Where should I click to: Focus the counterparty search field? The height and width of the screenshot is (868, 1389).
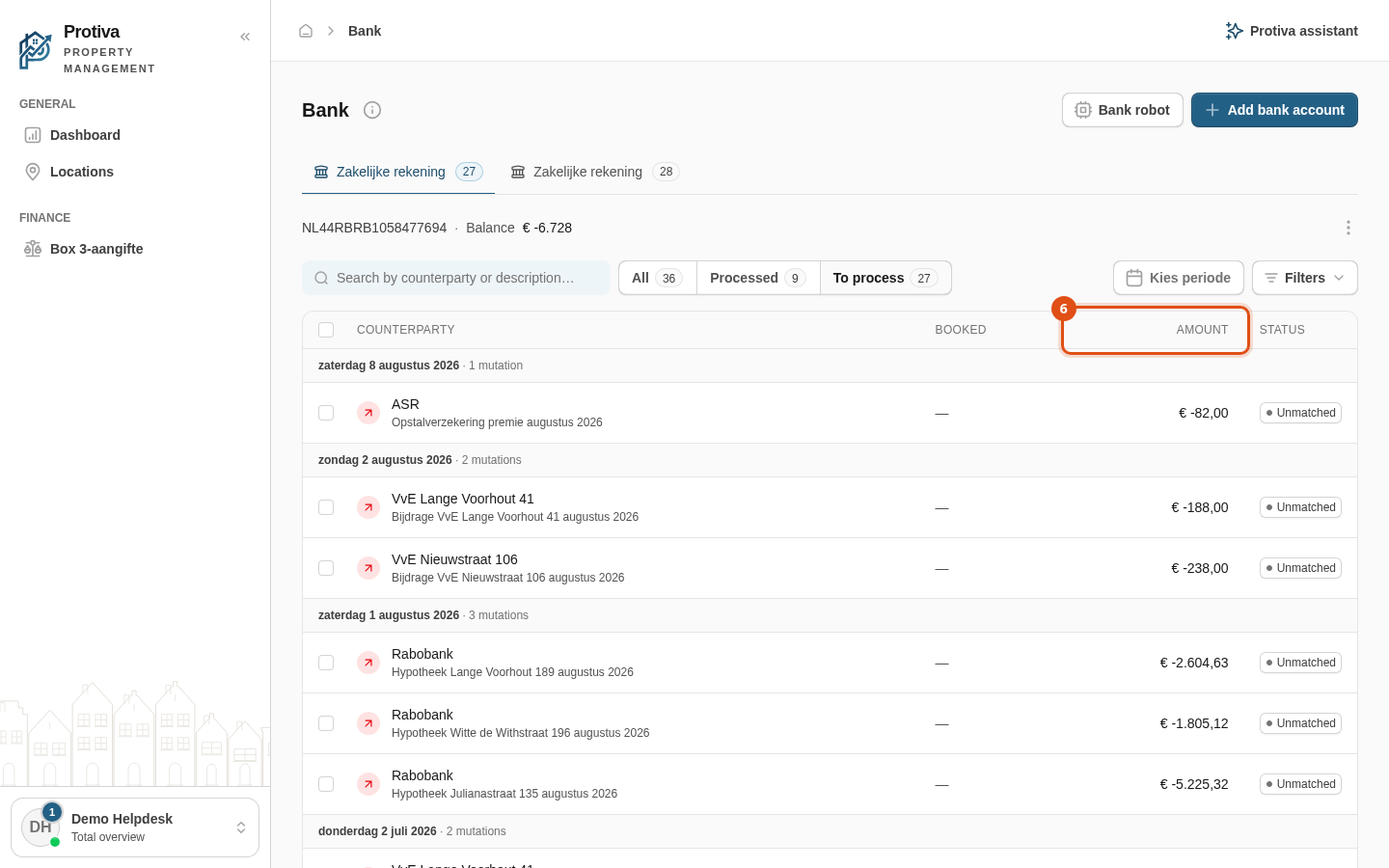(x=456, y=278)
